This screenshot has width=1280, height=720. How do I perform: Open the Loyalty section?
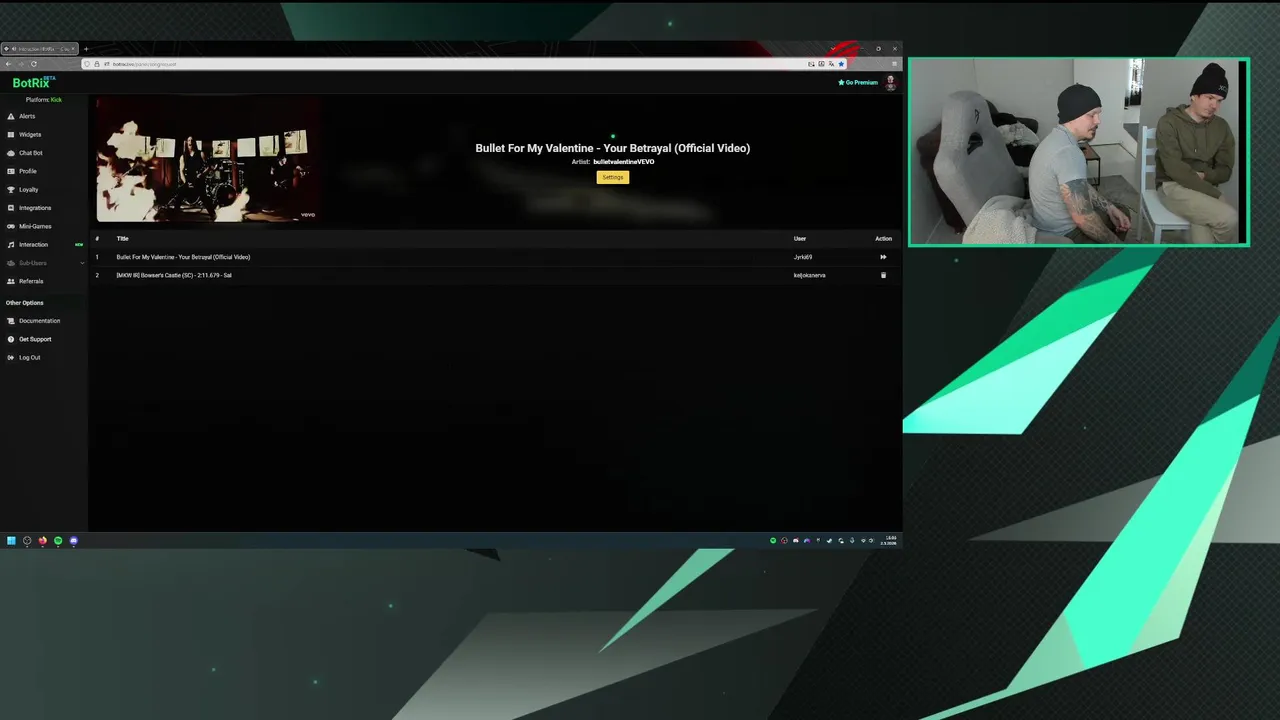tap(28, 189)
